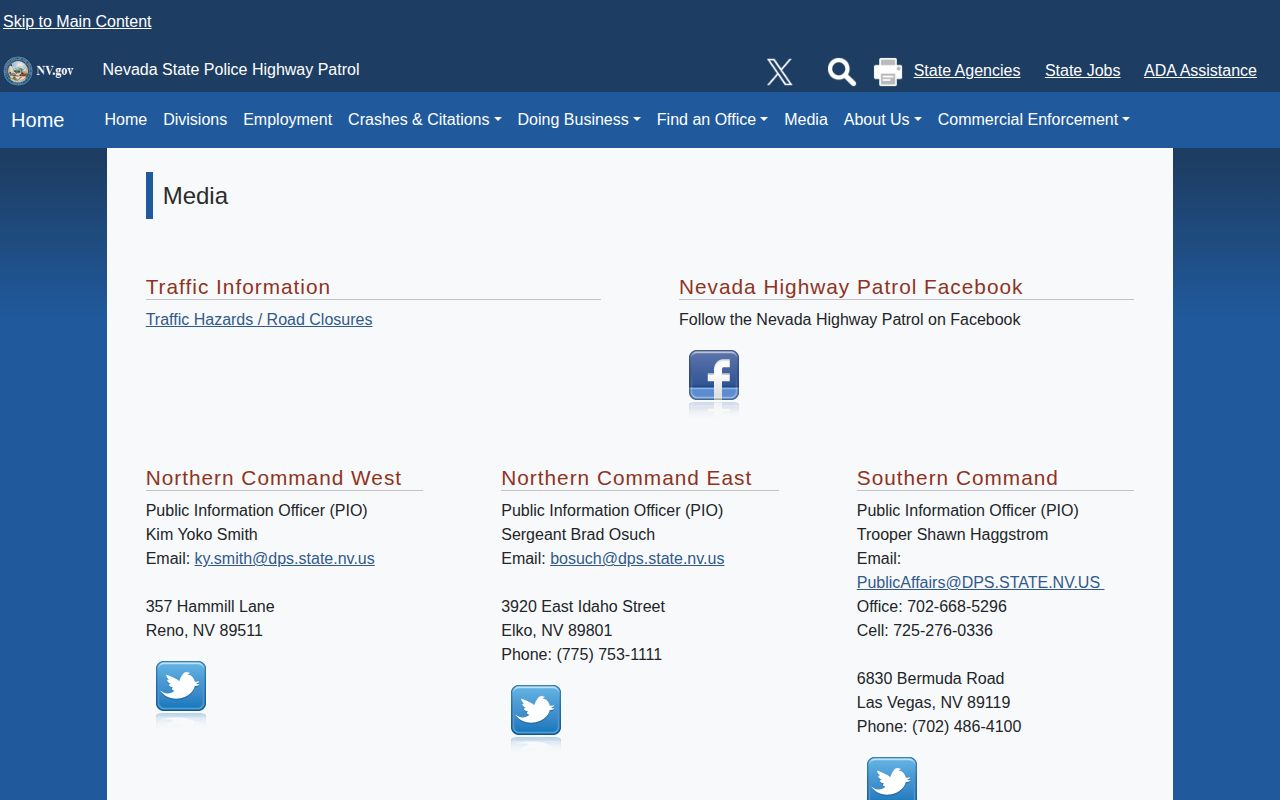
Task: Open the State Agencies link
Action: 967,71
